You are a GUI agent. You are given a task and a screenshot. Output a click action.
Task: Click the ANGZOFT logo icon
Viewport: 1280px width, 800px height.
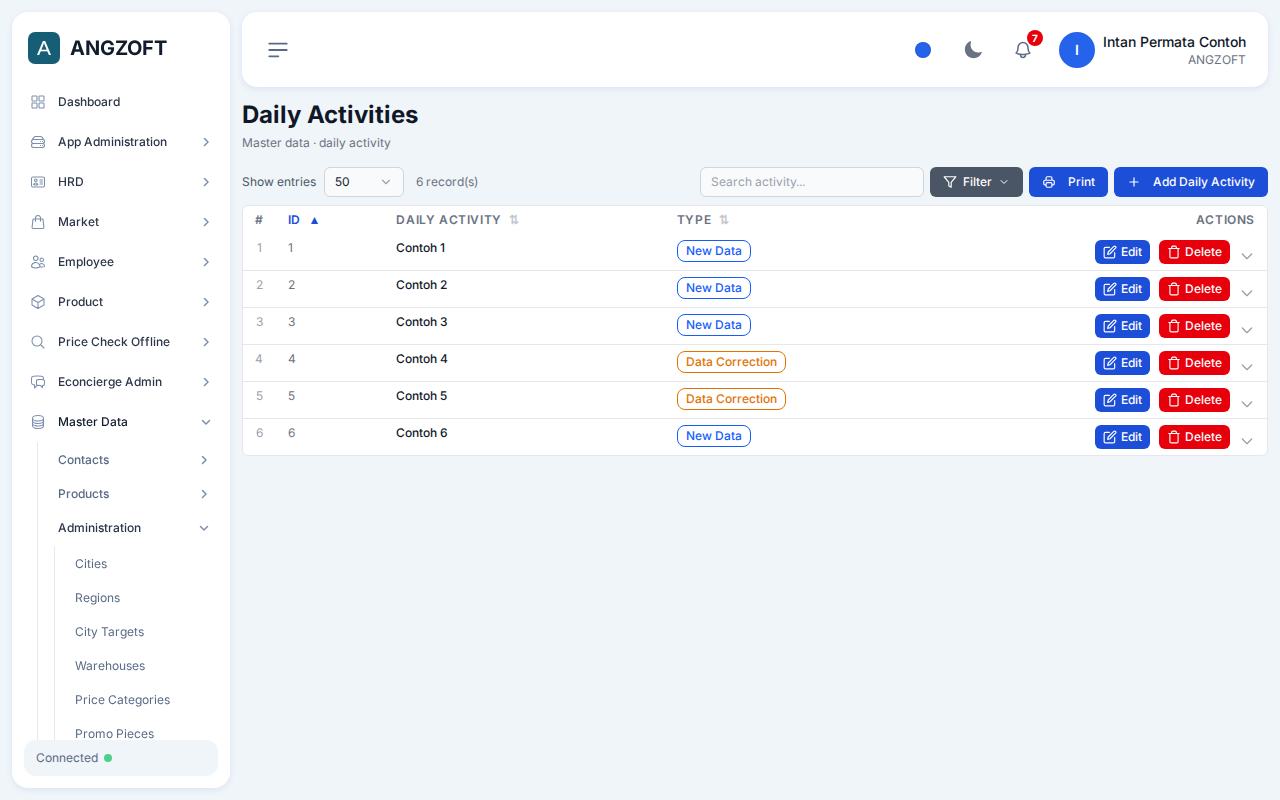44,48
